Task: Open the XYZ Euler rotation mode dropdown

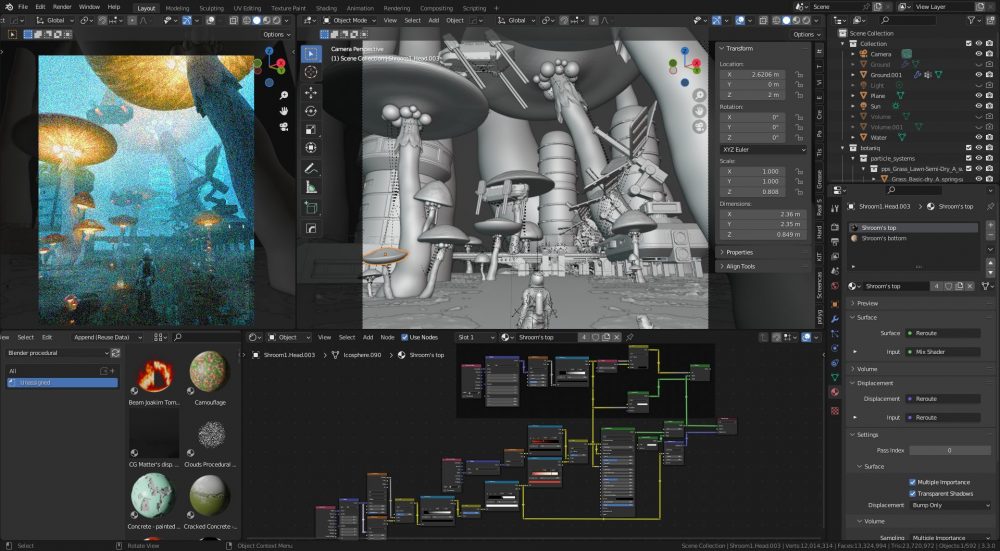Action: coord(764,149)
